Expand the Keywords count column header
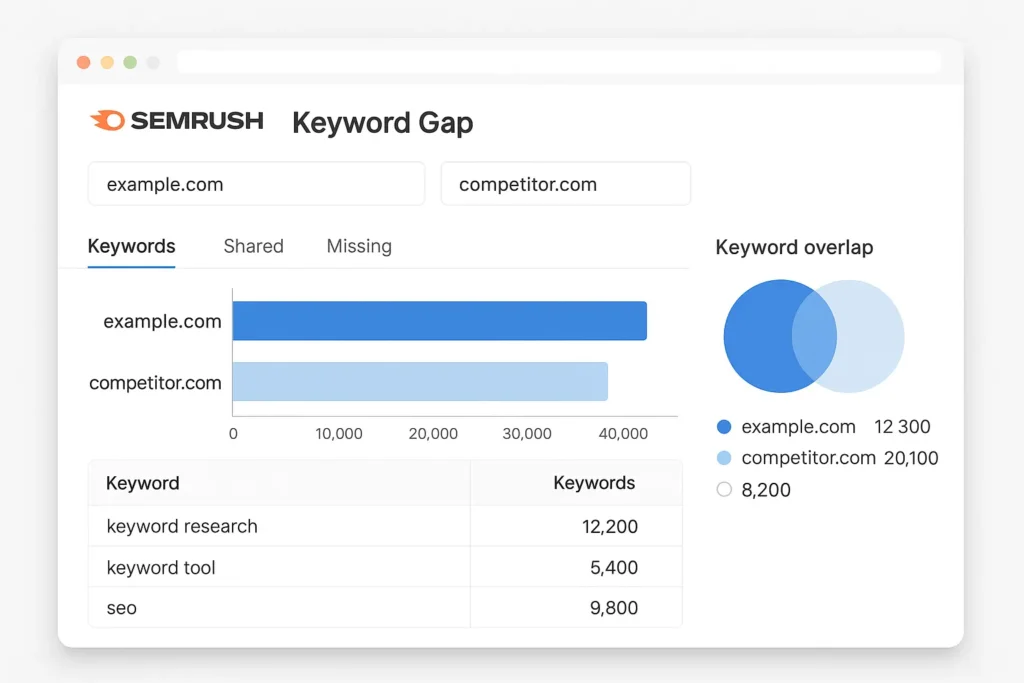Image resolution: width=1024 pixels, height=683 pixels. point(594,483)
